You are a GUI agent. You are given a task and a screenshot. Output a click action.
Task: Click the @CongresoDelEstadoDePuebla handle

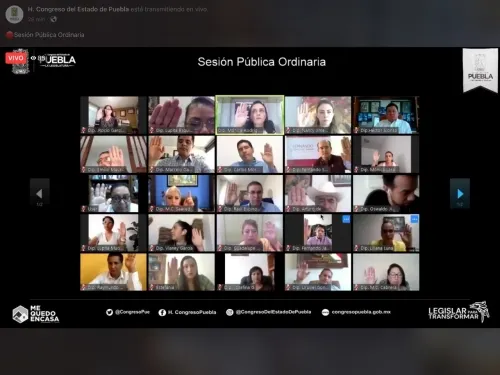[273, 312]
